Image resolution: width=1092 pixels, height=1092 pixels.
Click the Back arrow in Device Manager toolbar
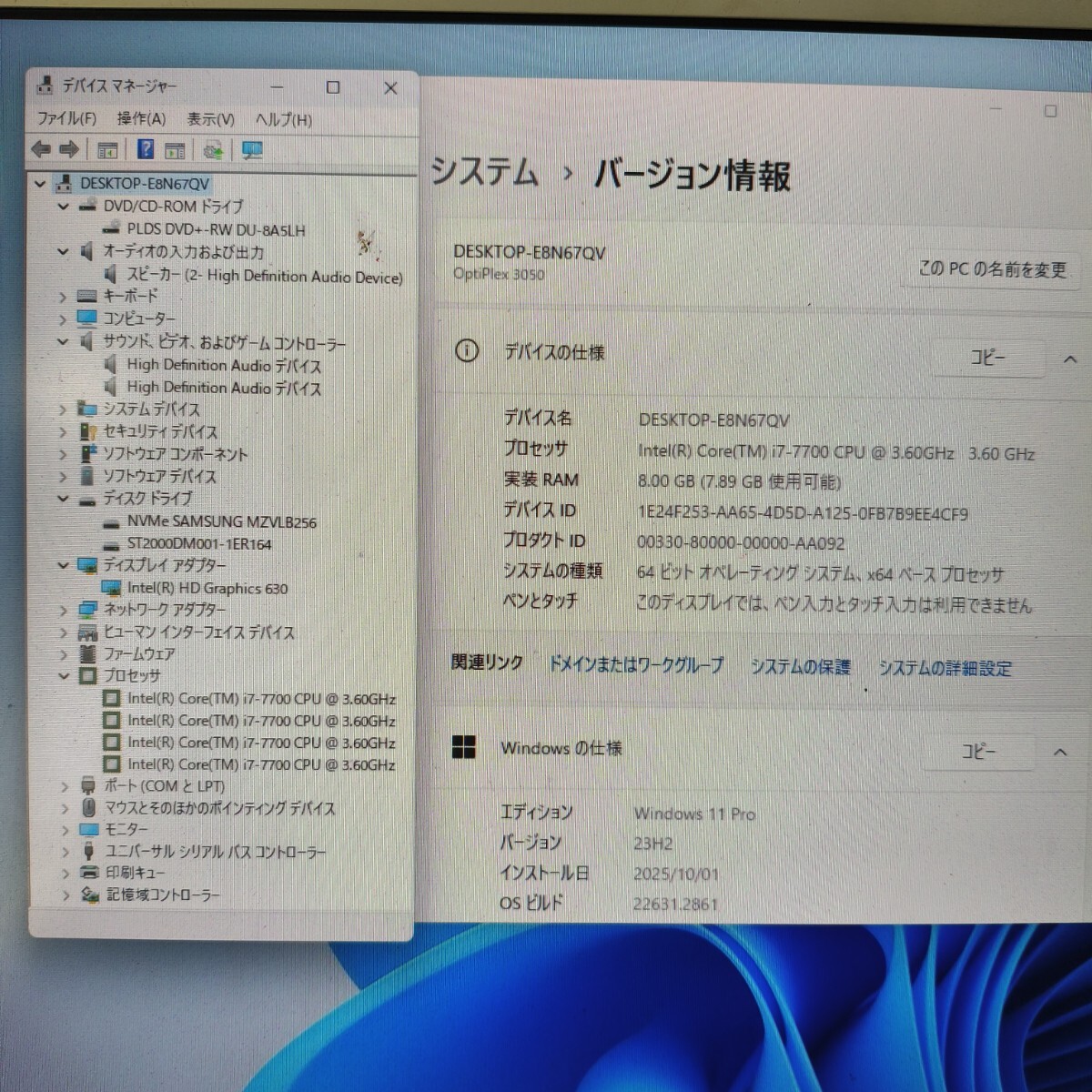tap(40, 149)
